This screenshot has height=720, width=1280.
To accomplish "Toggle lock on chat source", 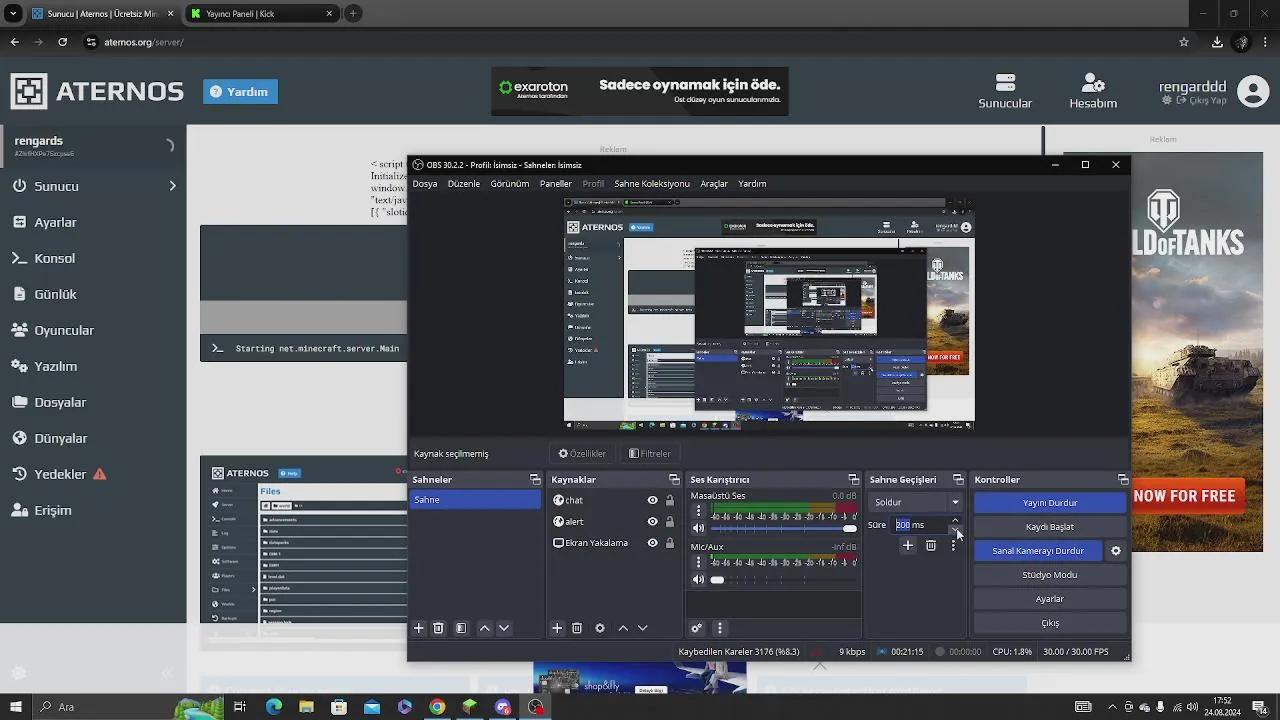I will pos(670,500).
